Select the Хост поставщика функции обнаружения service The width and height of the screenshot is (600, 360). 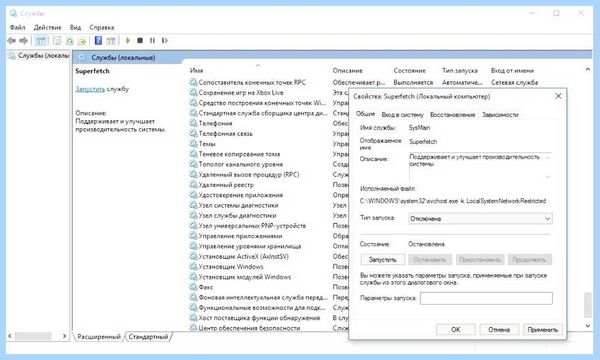[x=259, y=318]
